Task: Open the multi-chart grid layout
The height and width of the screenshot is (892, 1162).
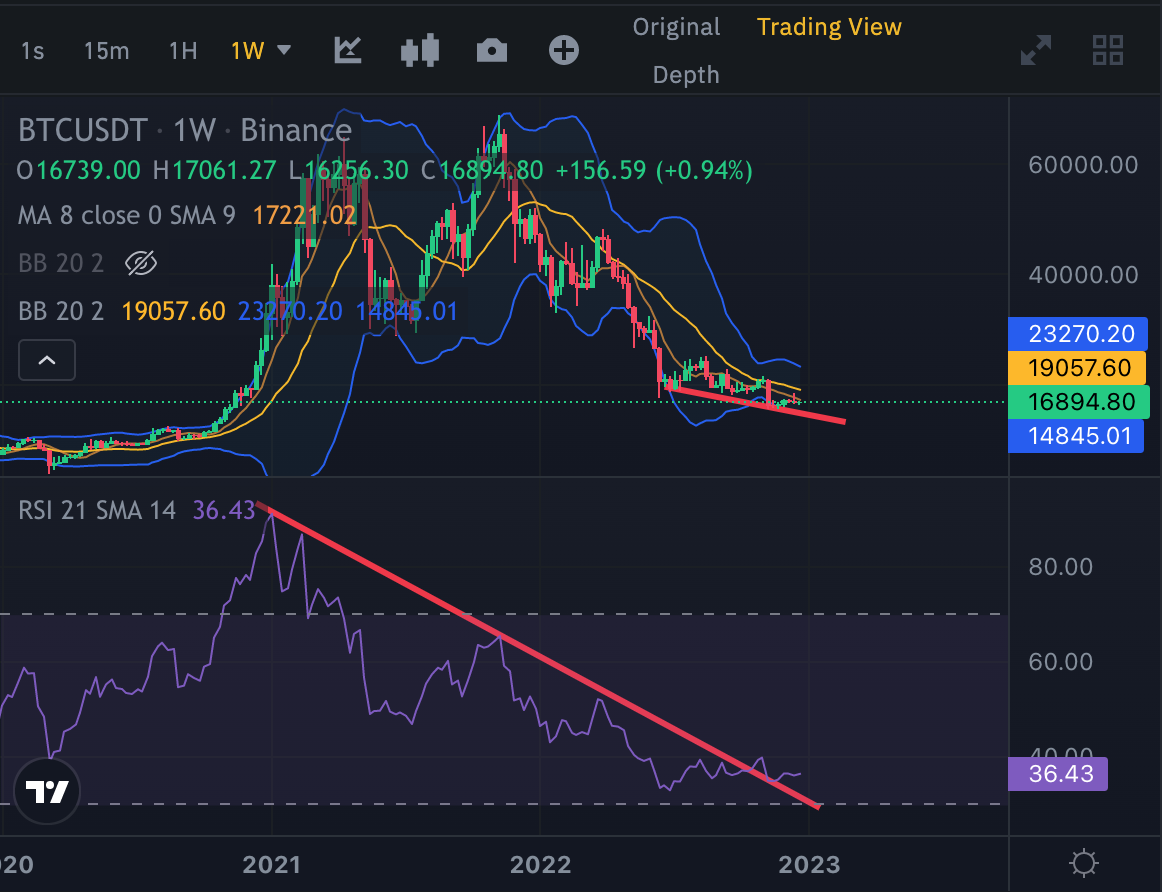Action: (x=1108, y=50)
